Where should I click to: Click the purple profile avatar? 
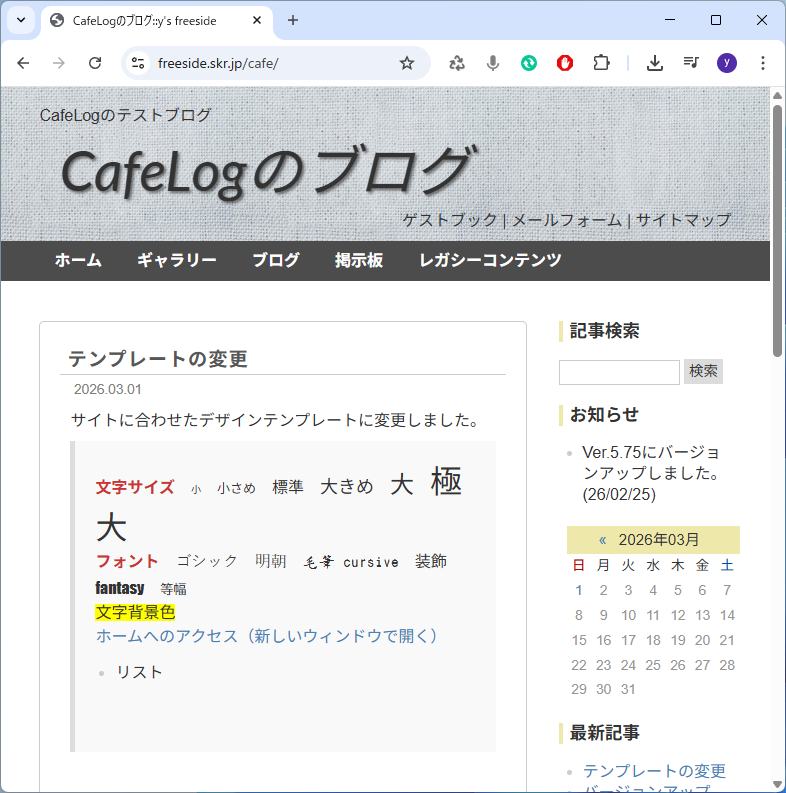(x=727, y=63)
